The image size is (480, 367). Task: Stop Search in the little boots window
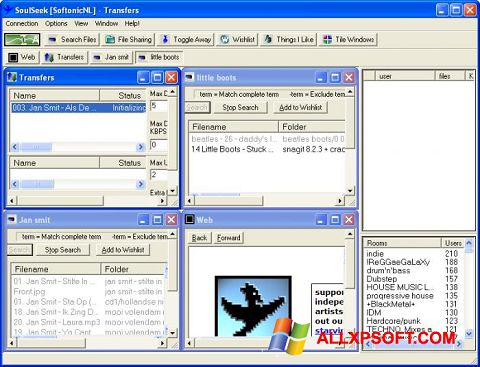pyautogui.click(x=240, y=107)
